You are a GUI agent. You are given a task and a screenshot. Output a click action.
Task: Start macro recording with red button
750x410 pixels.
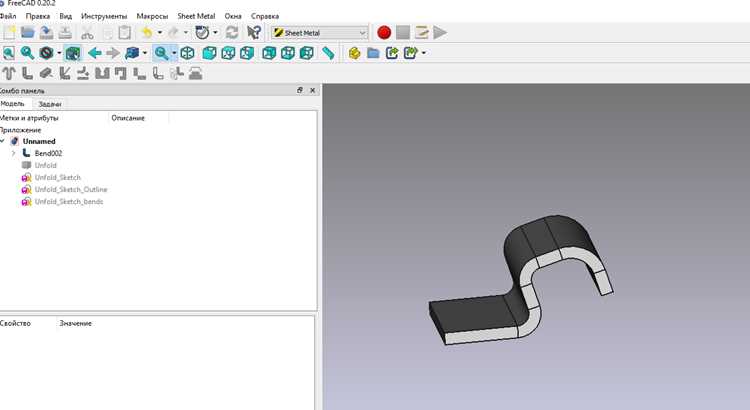click(384, 33)
